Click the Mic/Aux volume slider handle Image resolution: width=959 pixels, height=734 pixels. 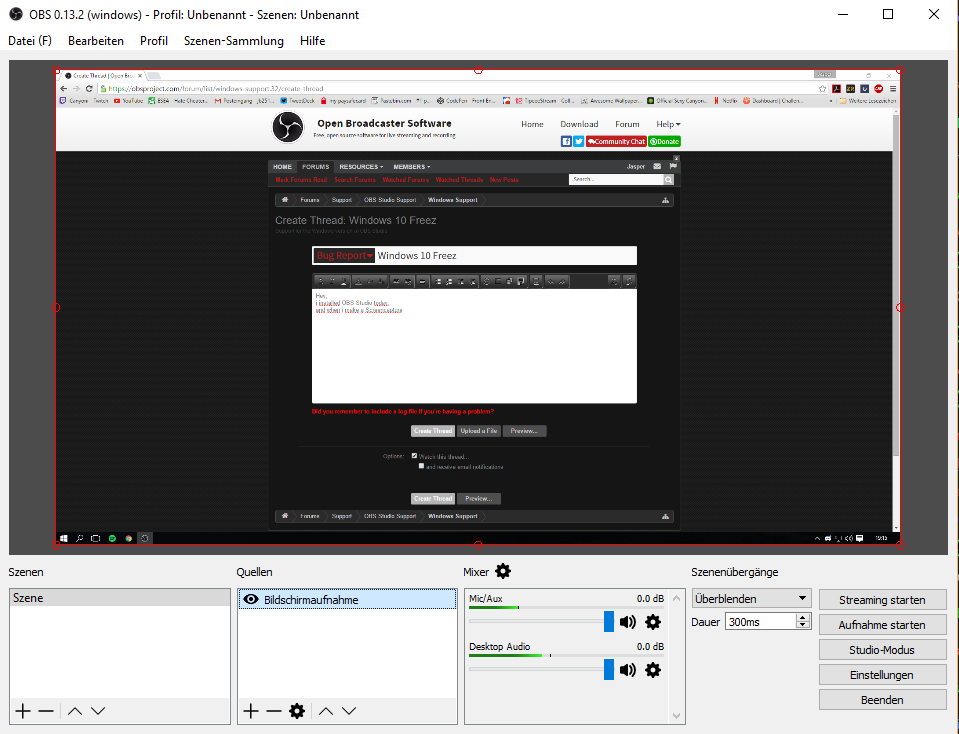(x=609, y=621)
